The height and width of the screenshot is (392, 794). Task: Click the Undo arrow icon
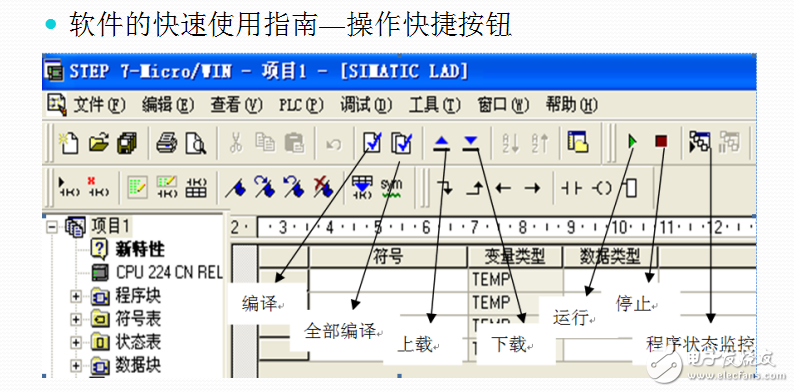point(333,144)
